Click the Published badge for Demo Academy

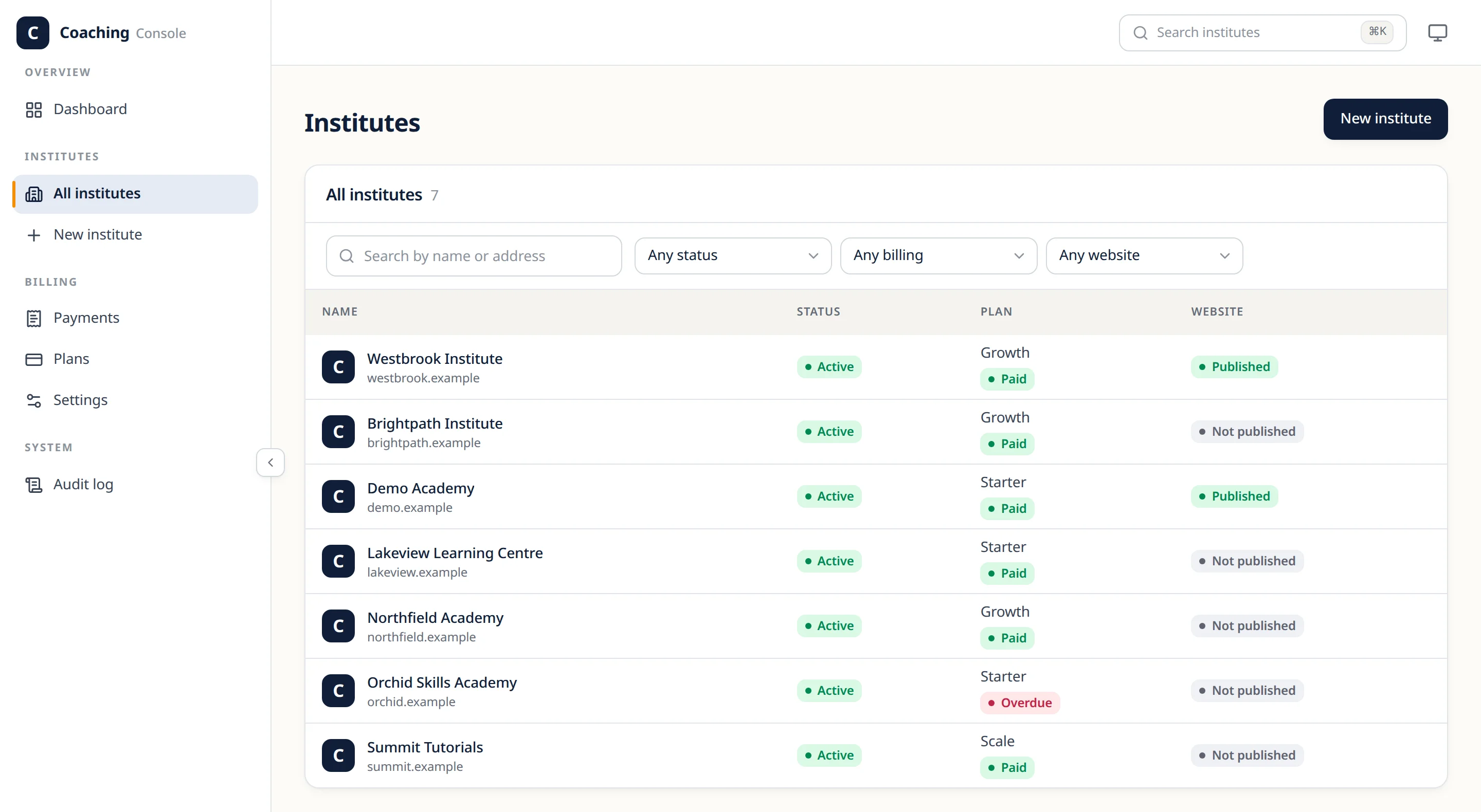click(1234, 496)
